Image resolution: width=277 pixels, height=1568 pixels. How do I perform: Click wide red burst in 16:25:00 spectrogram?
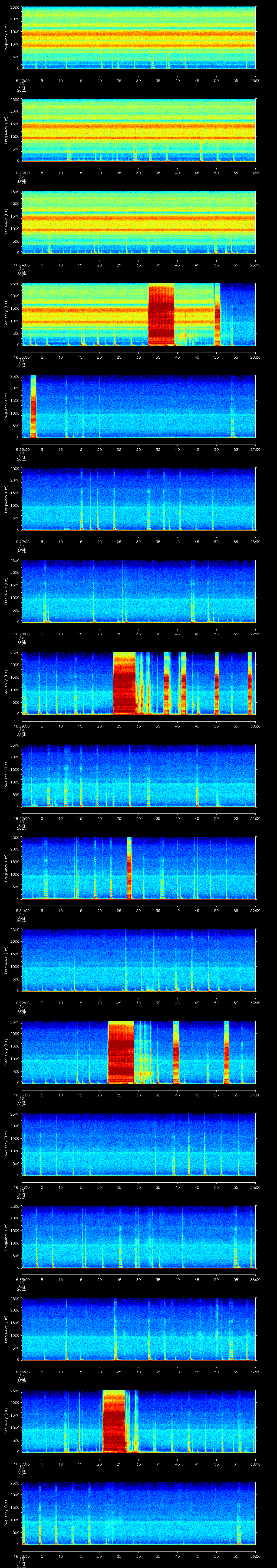pyautogui.click(x=161, y=315)
